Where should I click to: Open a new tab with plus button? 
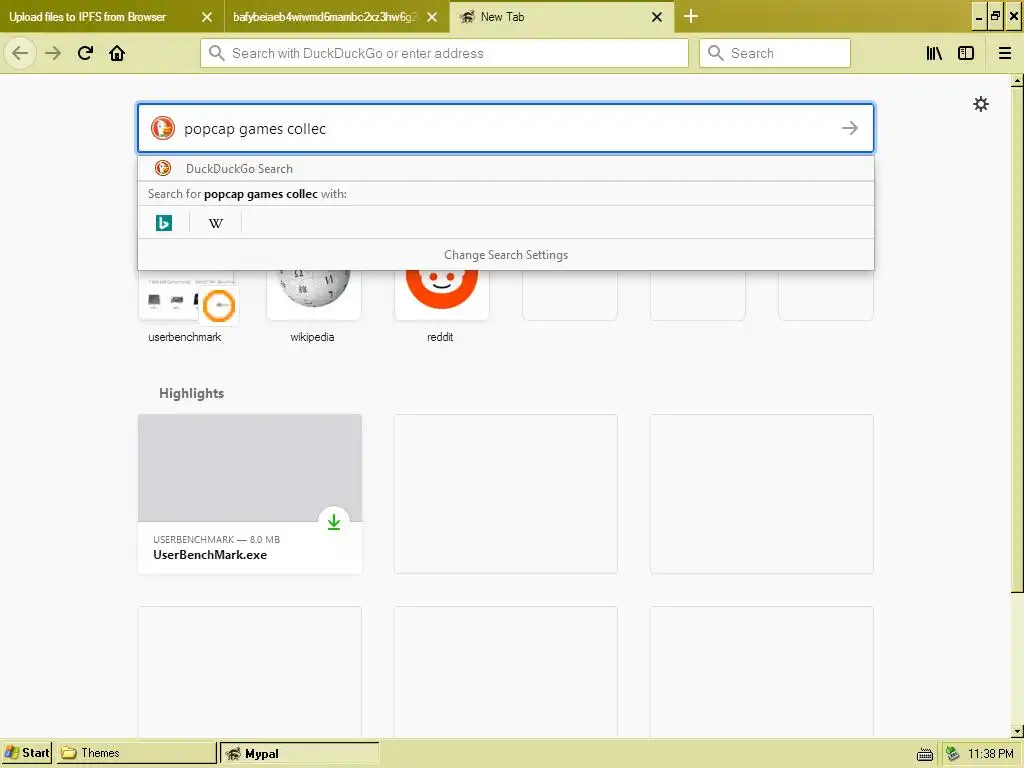[x=690, y=16]
